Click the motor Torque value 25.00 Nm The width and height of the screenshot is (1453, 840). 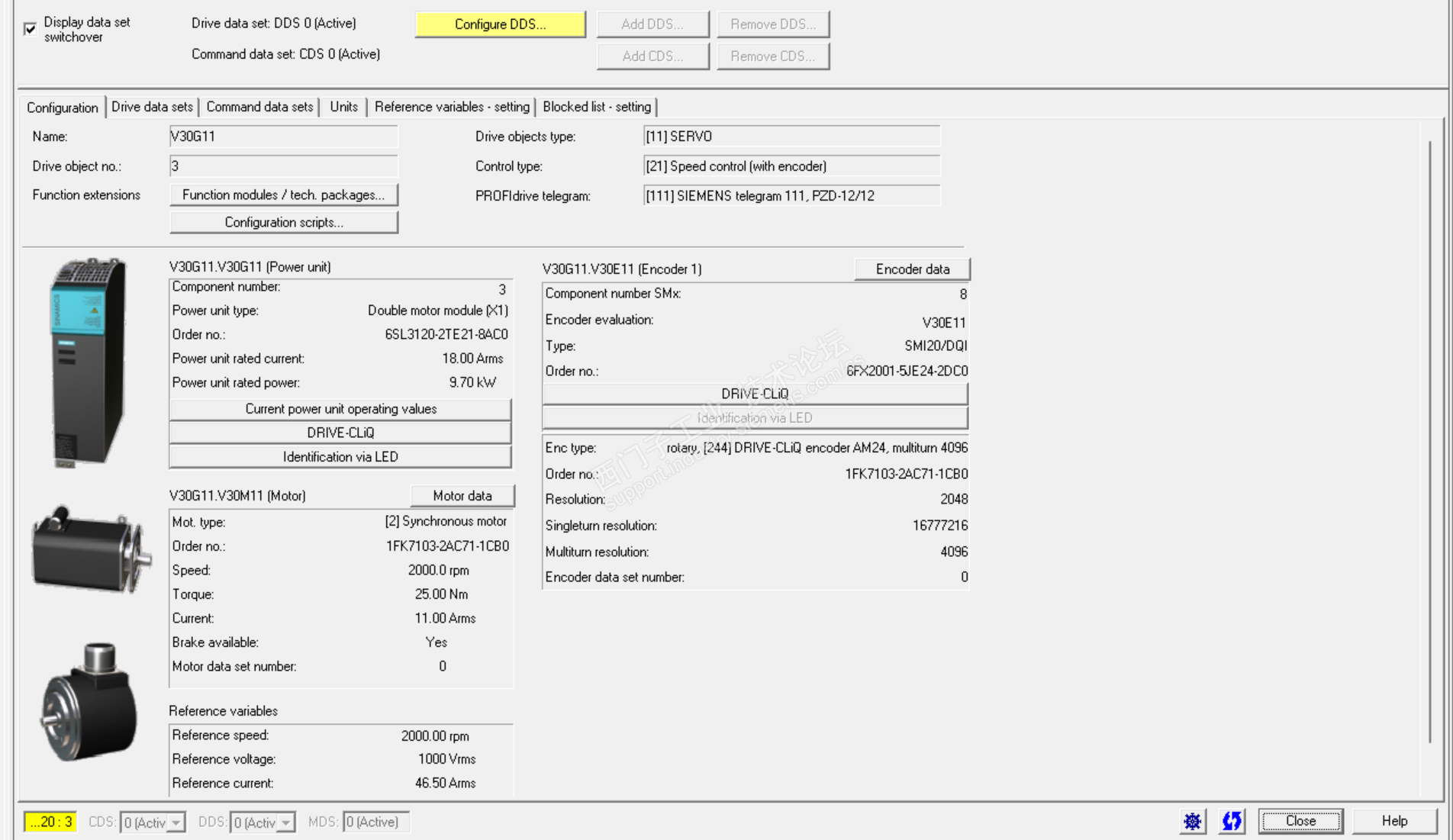[441, 594]
